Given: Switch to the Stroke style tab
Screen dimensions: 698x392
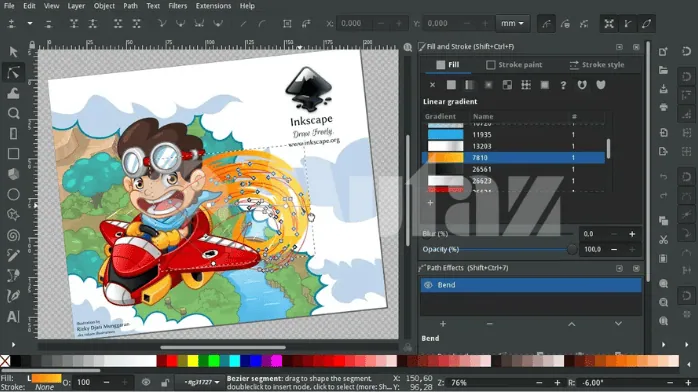Looking at the screenshot, I should (597, 65).
